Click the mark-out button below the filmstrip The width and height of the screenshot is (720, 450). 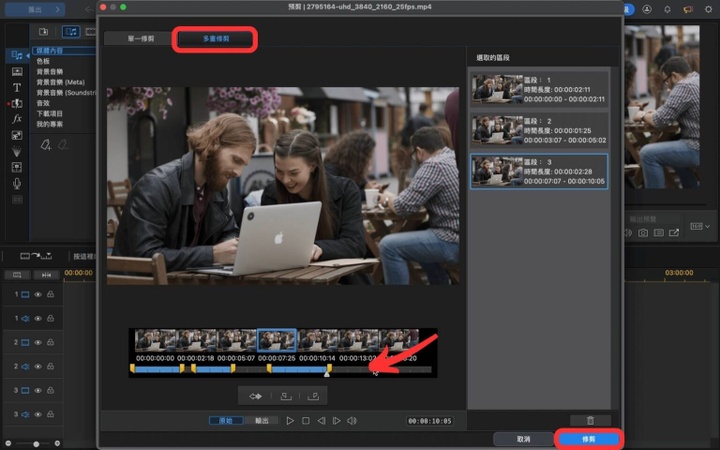313,396
